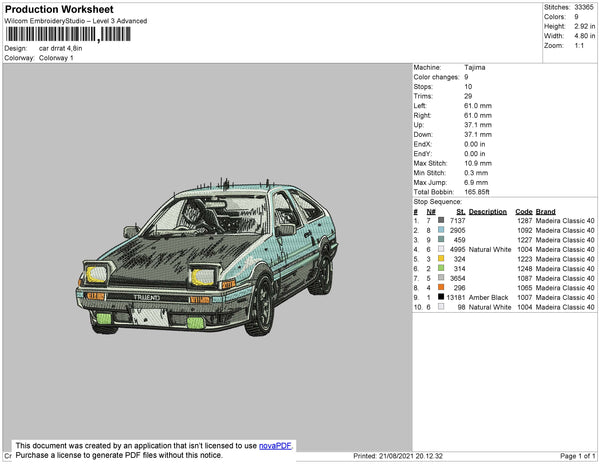Click the Stop Sequence label

click(439, 201)
